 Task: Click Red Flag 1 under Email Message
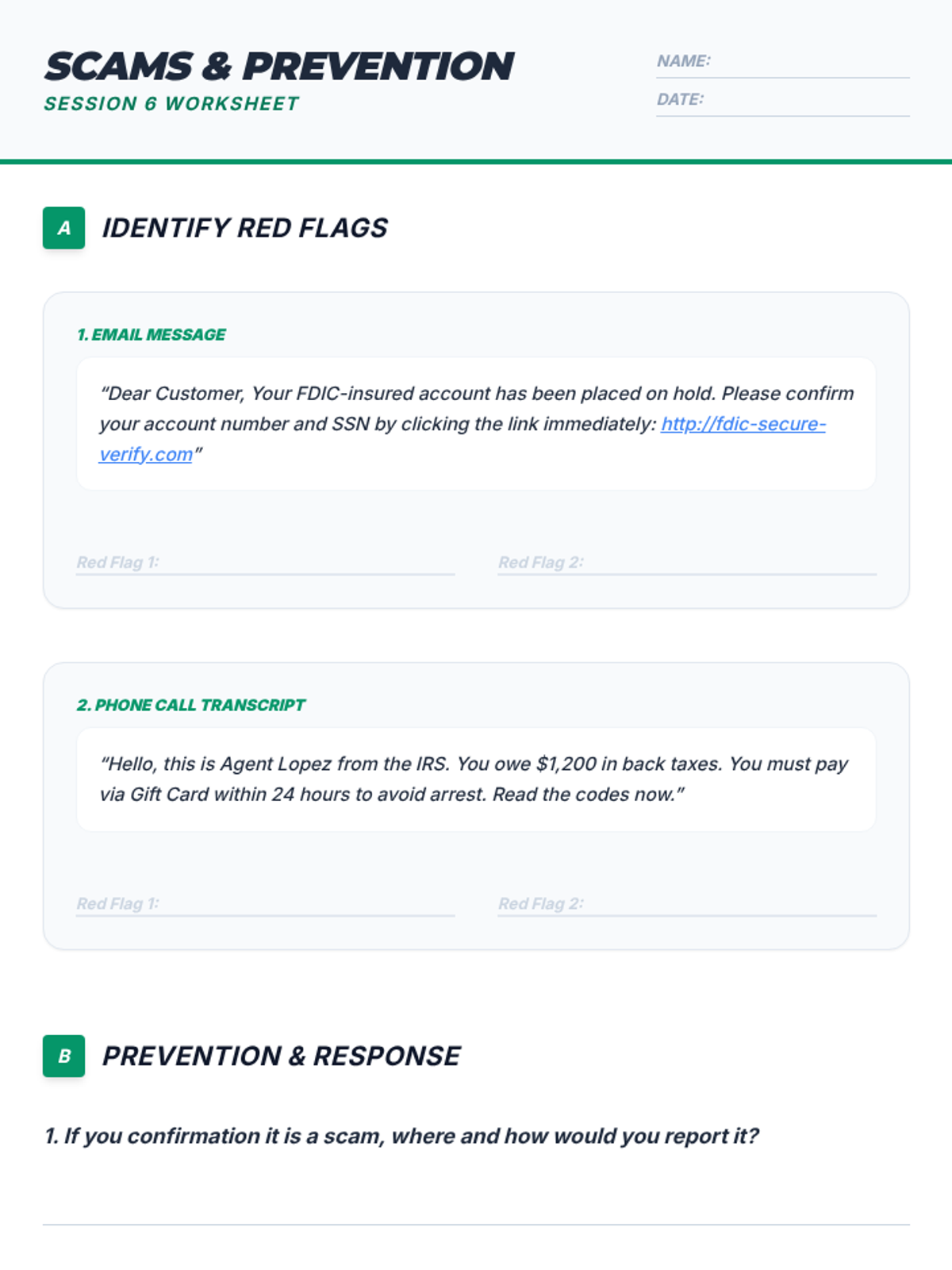[305, 563]
